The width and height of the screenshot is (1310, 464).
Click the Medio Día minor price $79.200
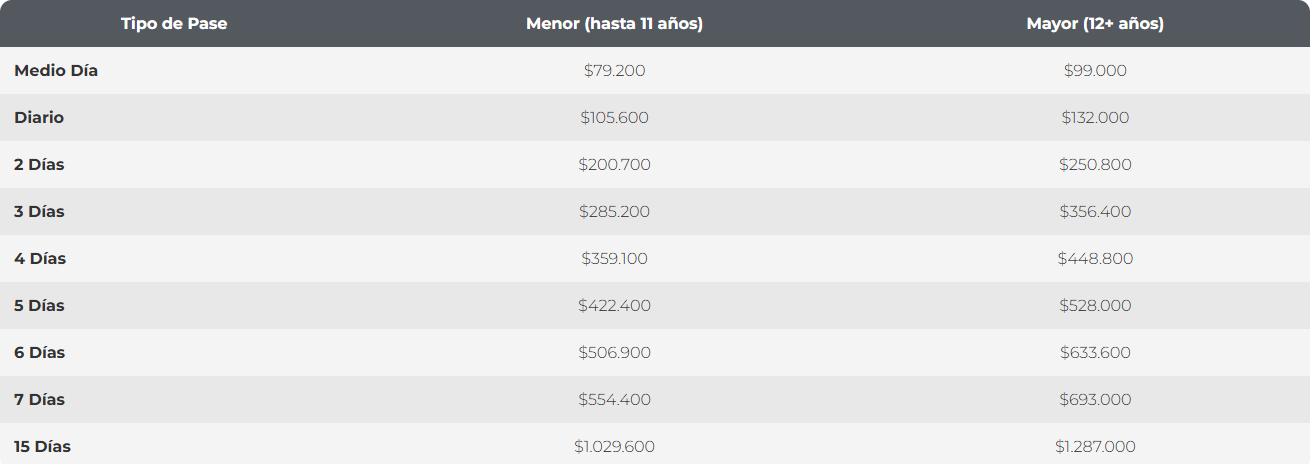tap(614, 71)
